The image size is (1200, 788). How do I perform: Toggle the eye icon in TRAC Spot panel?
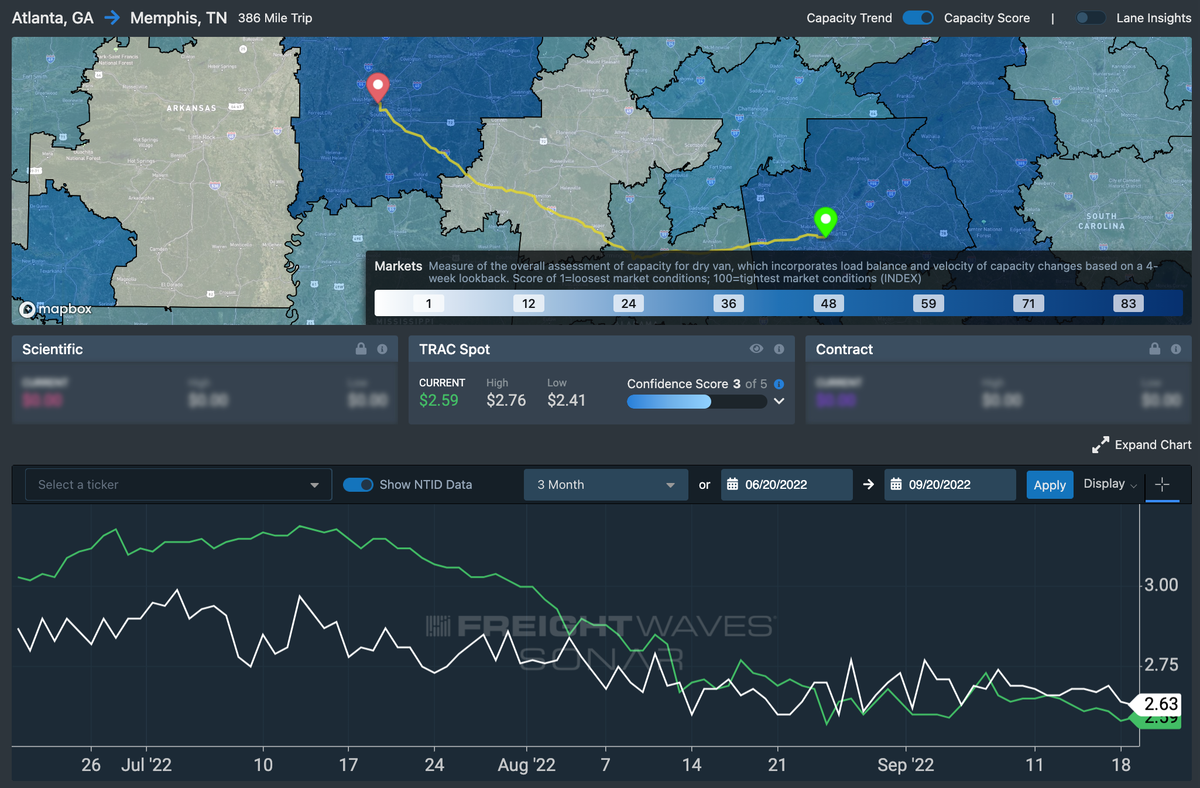757,349
